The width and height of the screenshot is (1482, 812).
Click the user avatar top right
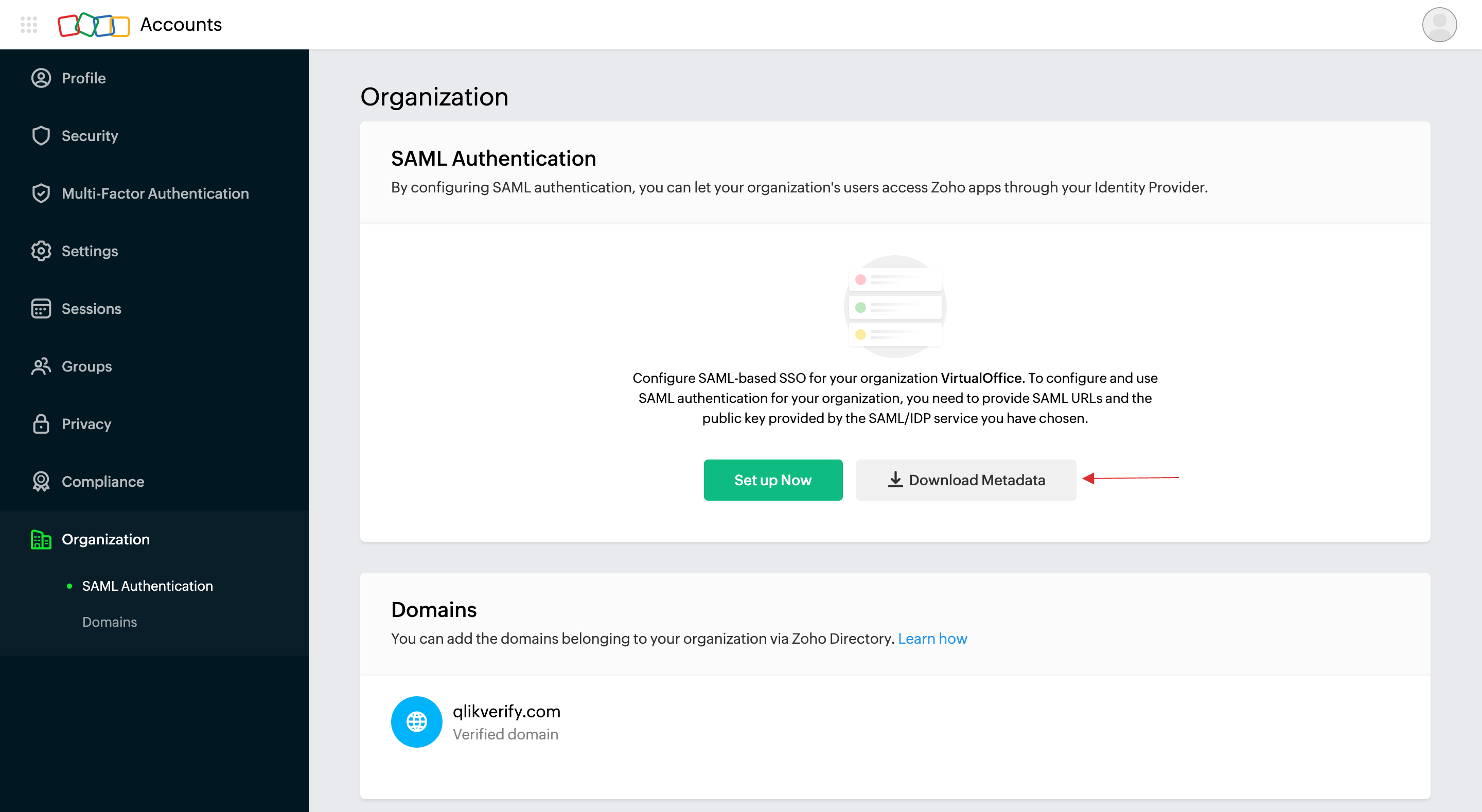[1441, 24]
